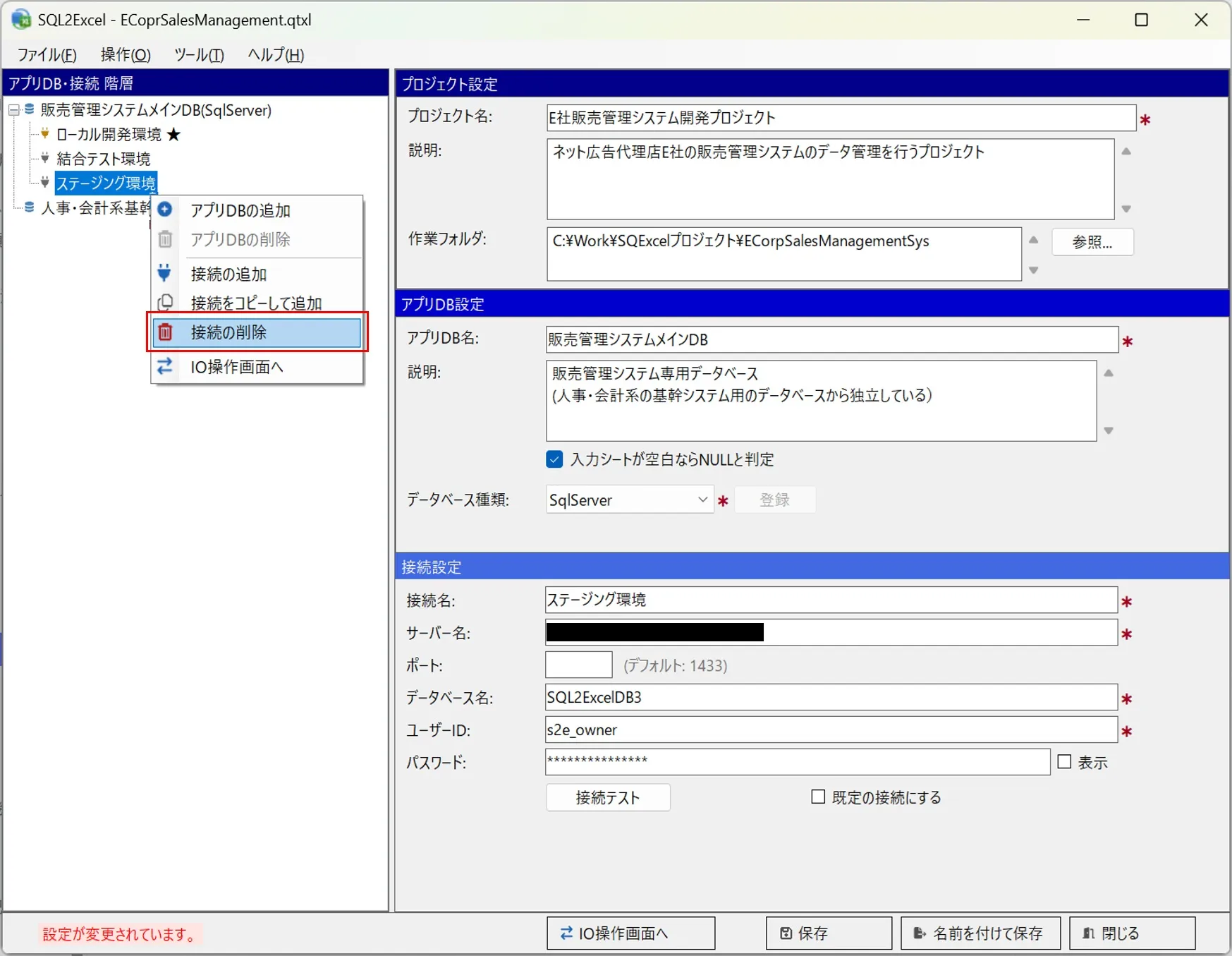Click the arrows icon beside IO操作画面へ in context menu
The height and width of the screenshot is (956, 1232).
[165, 366]
